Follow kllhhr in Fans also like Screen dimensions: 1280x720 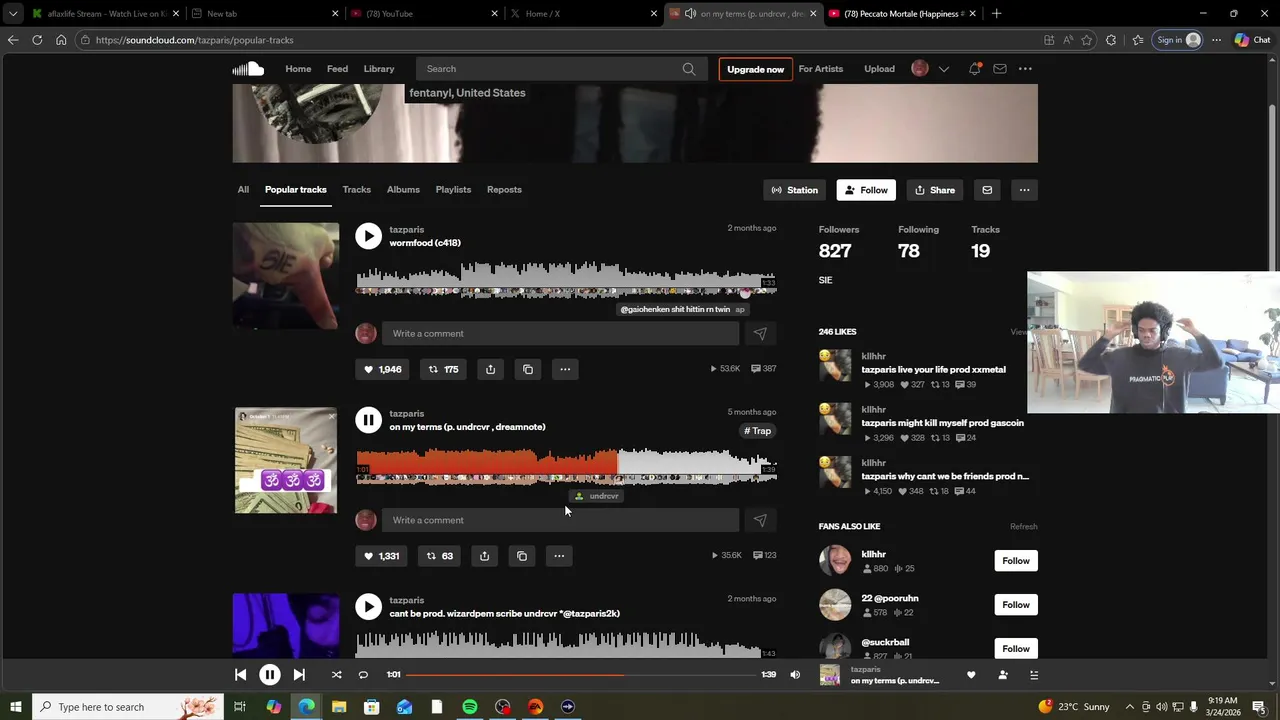pos(1016,561)
